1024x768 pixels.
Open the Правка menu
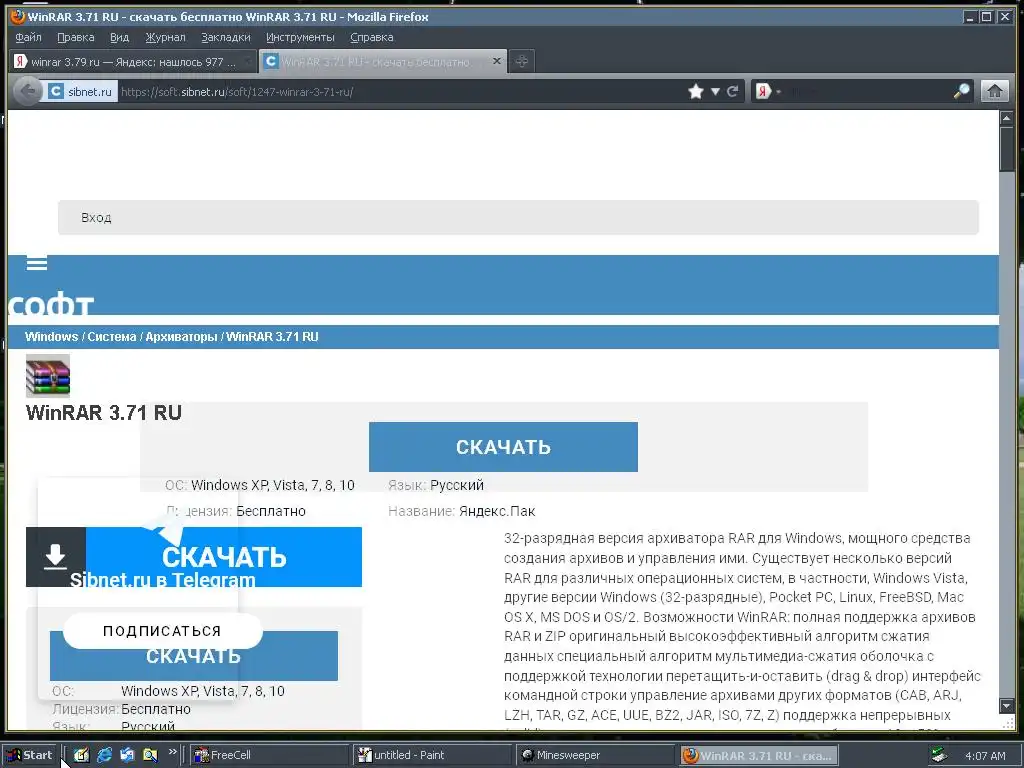[76, 37]
